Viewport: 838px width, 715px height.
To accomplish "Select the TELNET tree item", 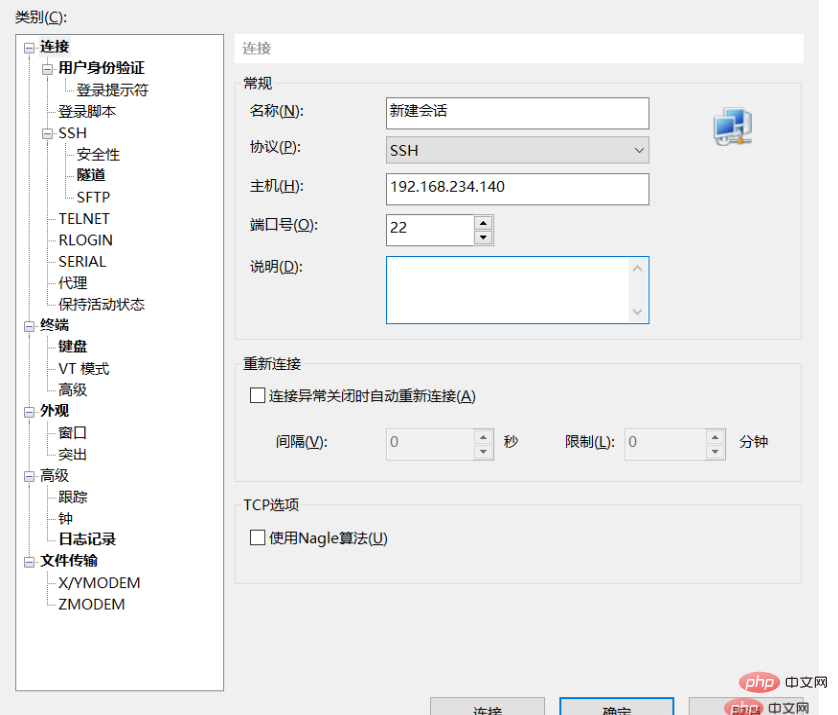I will (84, 219).
